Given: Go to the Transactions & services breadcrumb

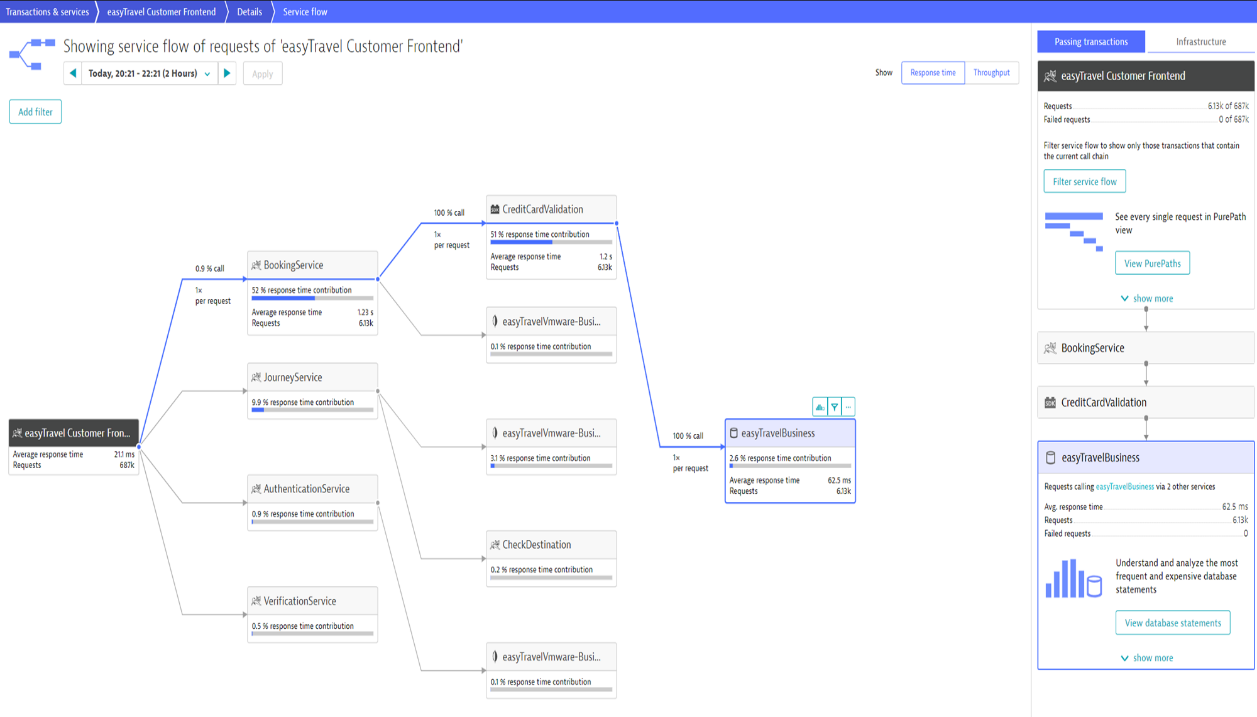Looking at the screenshot, I should 47,12.
